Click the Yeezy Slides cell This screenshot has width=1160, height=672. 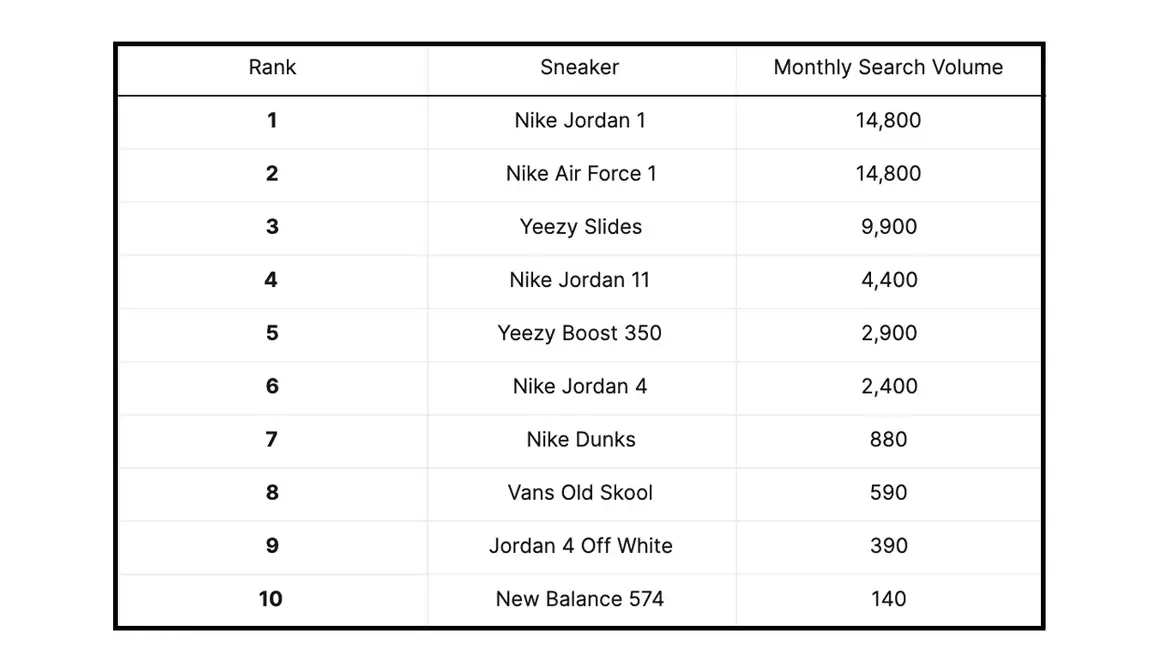click(581, 227)
